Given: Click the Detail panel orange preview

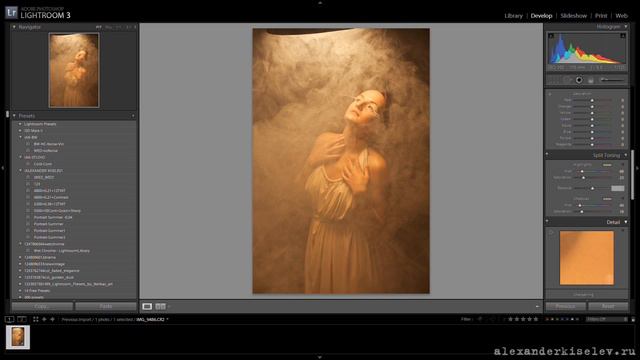Looking at the screenshot, I should pos(587,258).
